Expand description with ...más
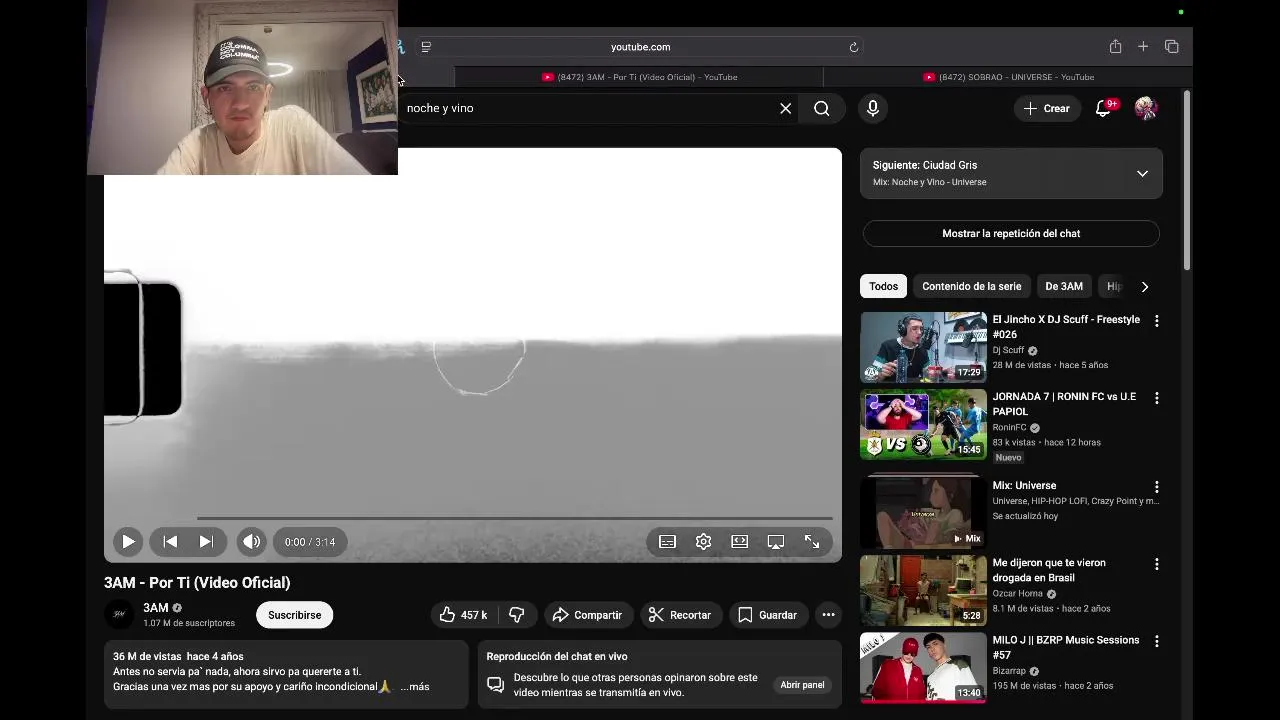Image resolution: width=1280 pixels, height=720 pixels. 415,687
